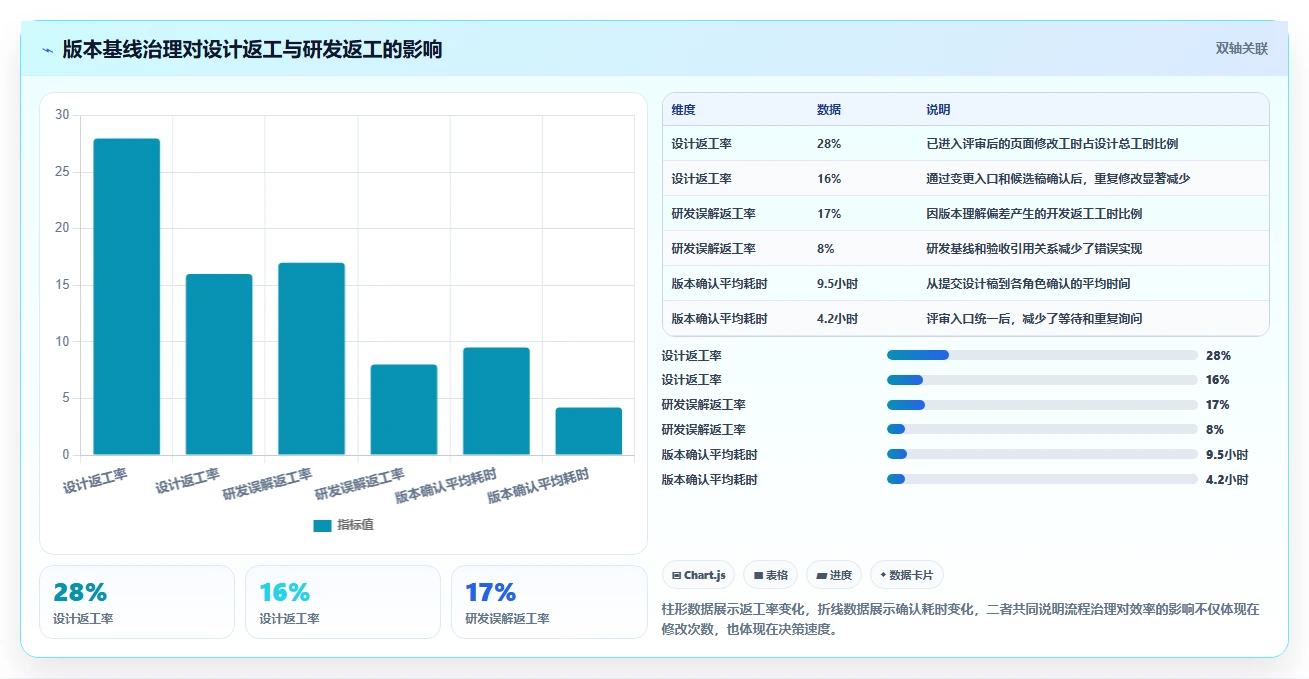
Task: Click the tallest chart bar reaching 28
Action: tap(127, 297)
